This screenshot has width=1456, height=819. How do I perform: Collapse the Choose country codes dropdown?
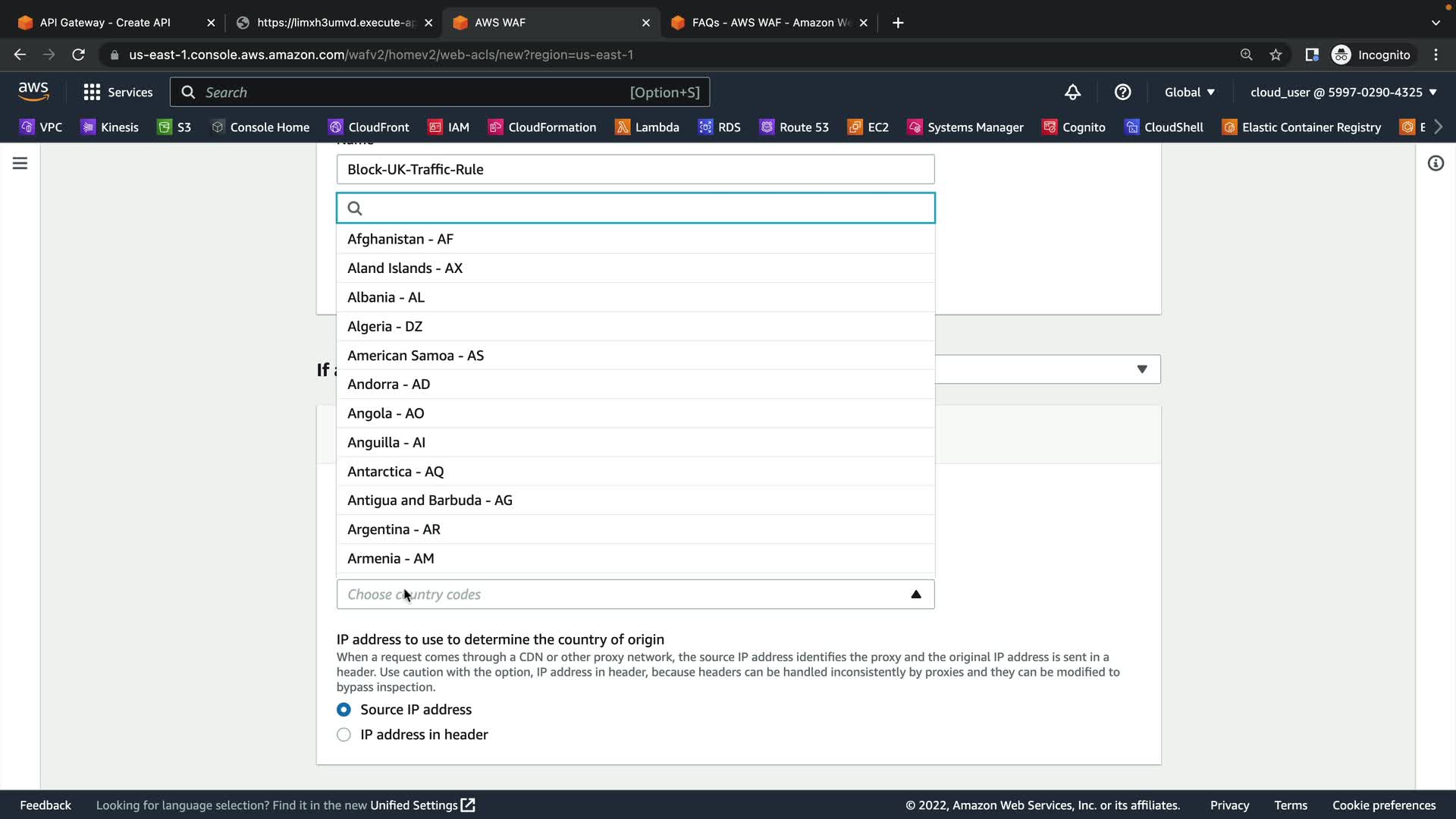tap(915, 595)
